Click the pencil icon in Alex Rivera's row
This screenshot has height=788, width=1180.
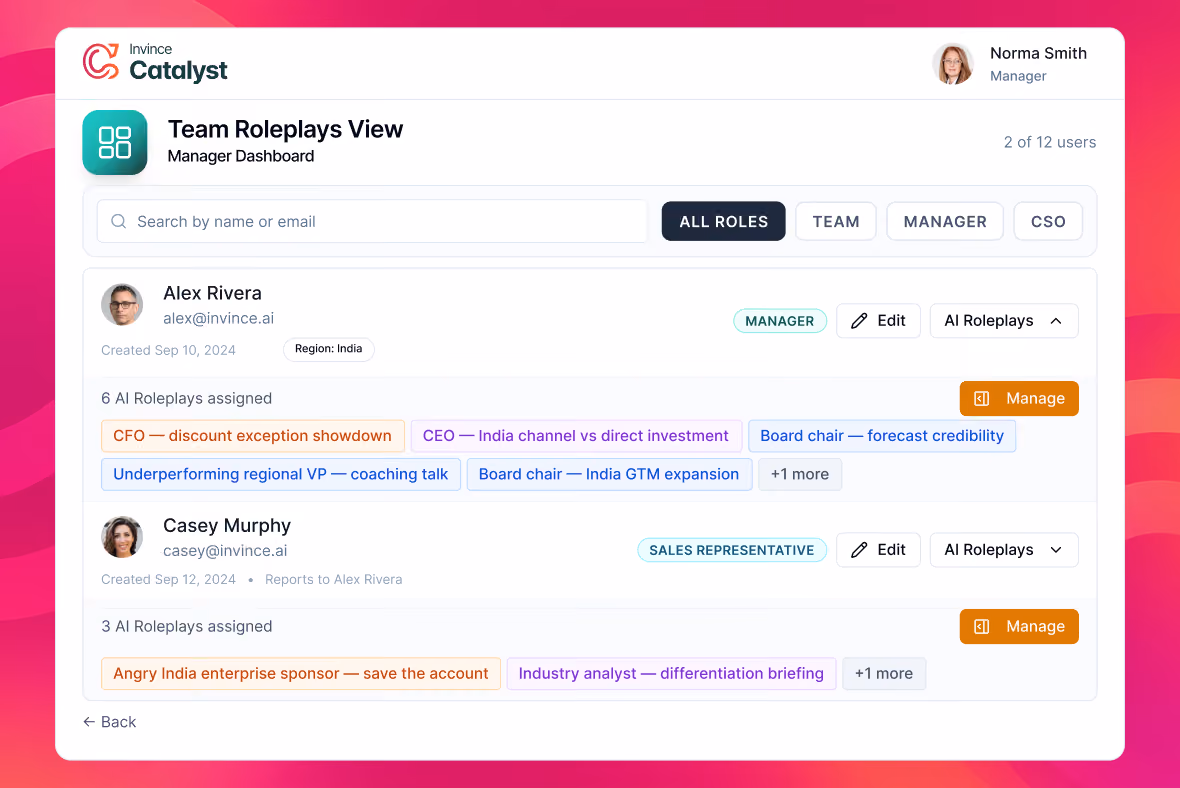point(859,321)
